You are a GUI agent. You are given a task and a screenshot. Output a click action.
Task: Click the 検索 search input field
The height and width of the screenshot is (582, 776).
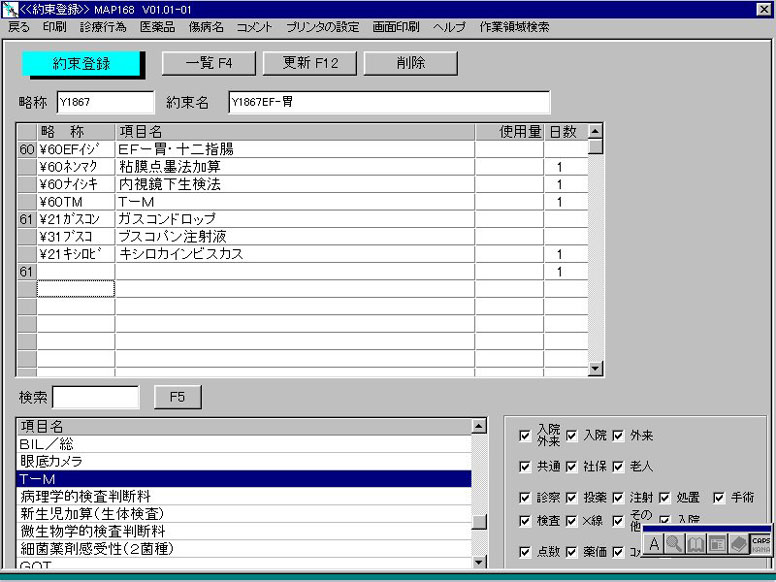point(96,397)
